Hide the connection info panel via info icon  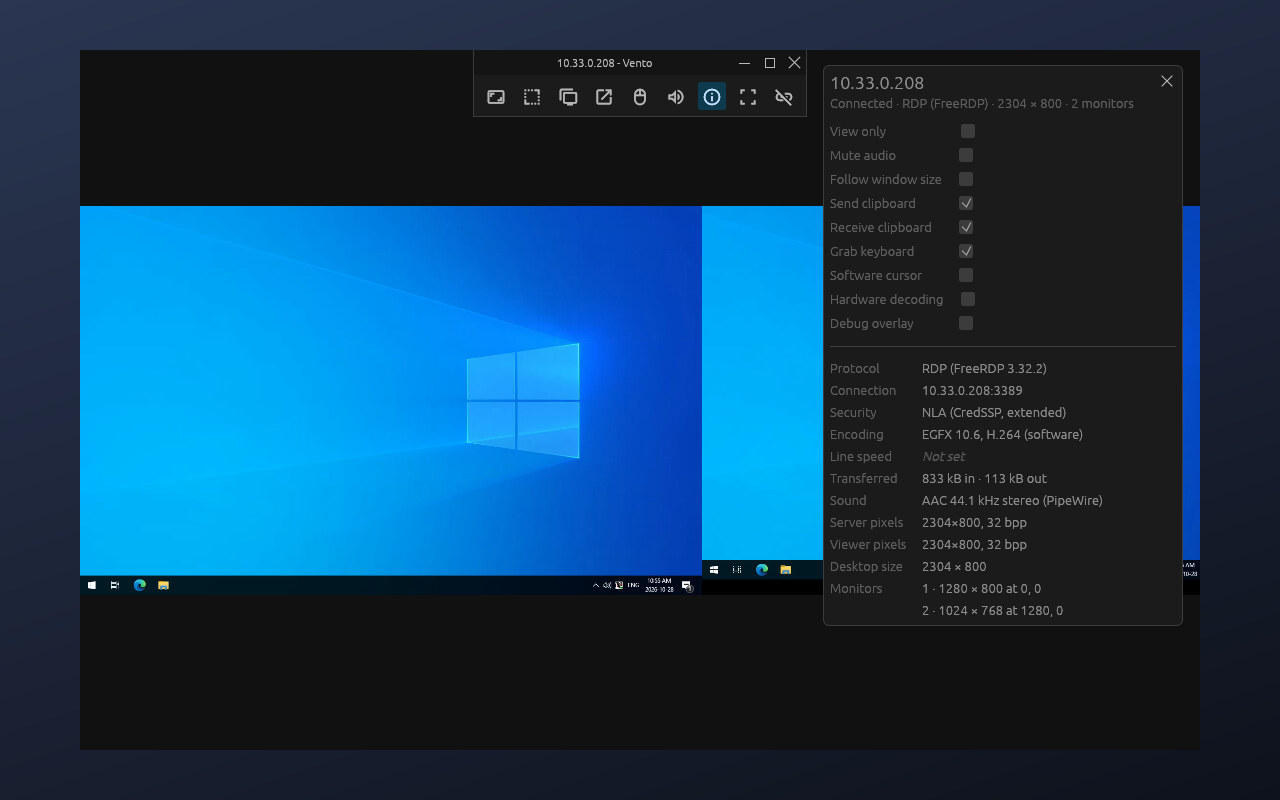coord(712,97)
